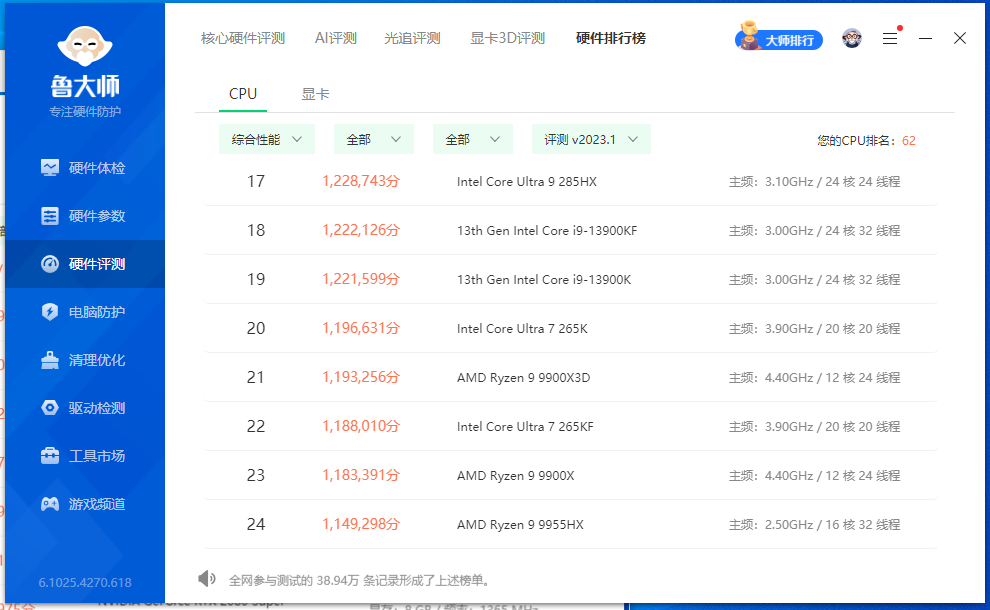Select the 13th Gen i9-13900K row
990x610 pixels.
point(571,280)
